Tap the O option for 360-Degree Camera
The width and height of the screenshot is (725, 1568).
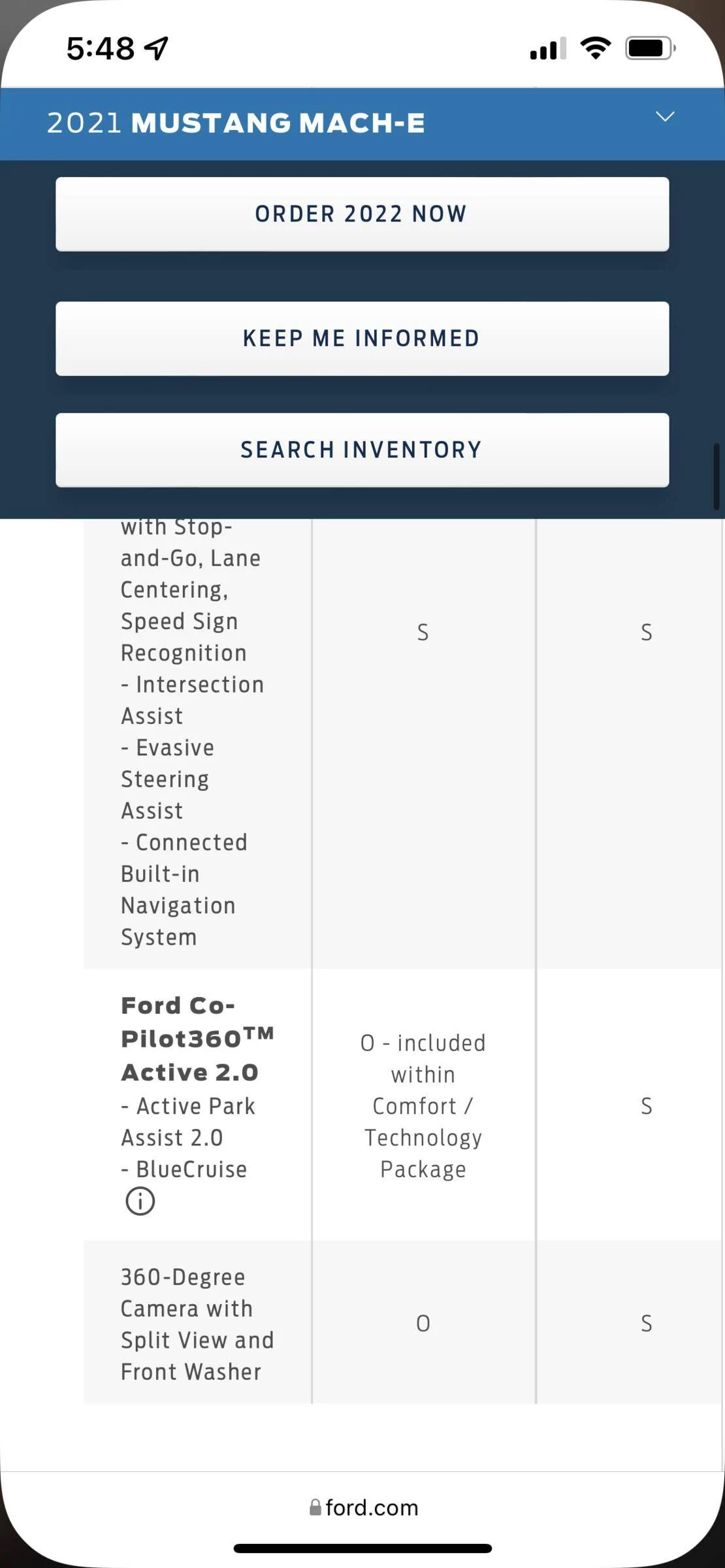423,1324
